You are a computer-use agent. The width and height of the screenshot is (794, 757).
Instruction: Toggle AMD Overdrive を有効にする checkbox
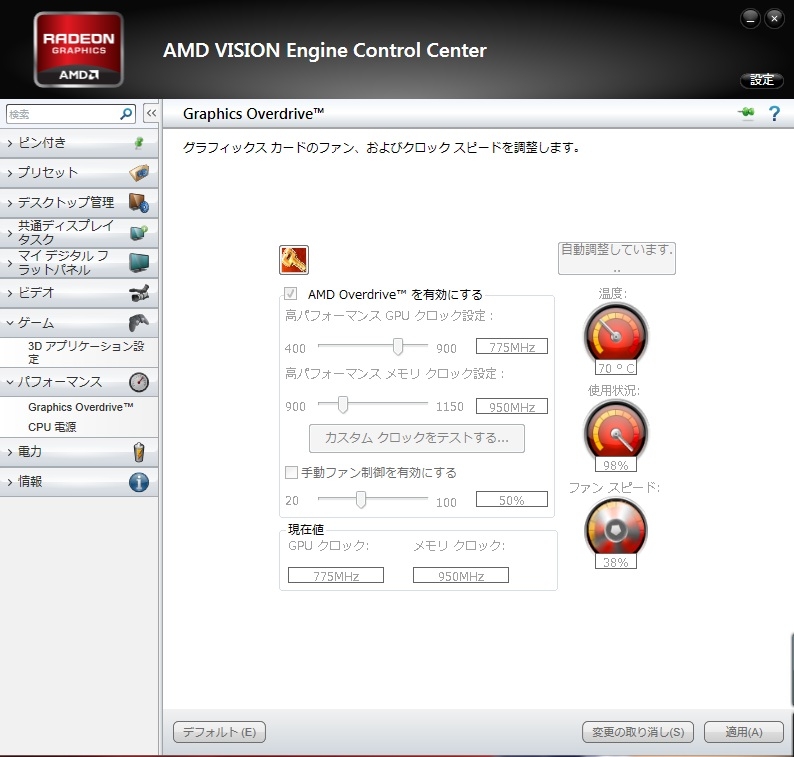click(x=291, y=294)
